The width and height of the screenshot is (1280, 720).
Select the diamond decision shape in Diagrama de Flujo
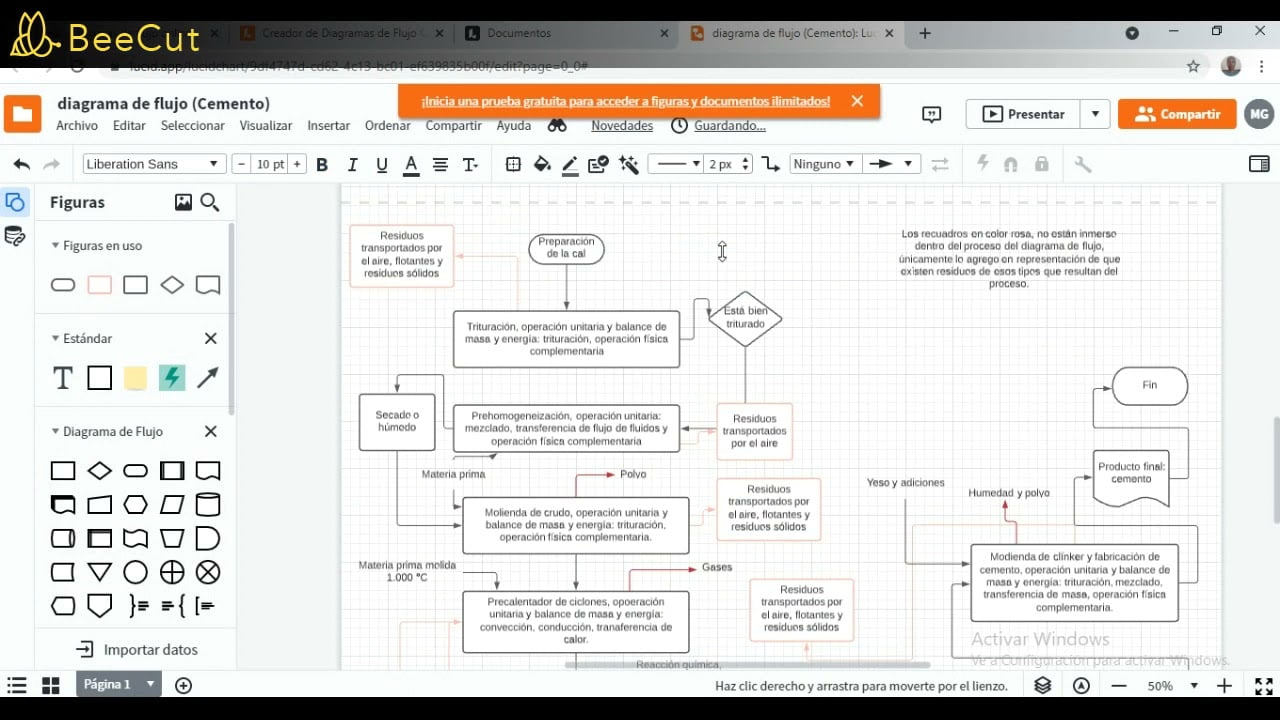(99, 471)
